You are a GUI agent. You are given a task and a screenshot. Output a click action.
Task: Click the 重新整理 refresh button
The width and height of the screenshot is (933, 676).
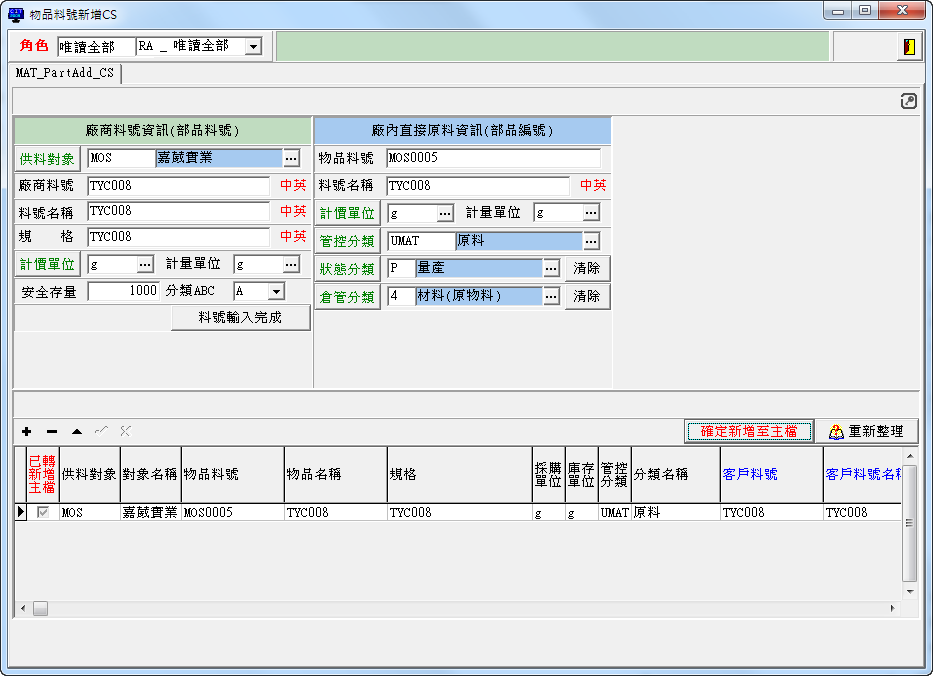coord(866,431)
